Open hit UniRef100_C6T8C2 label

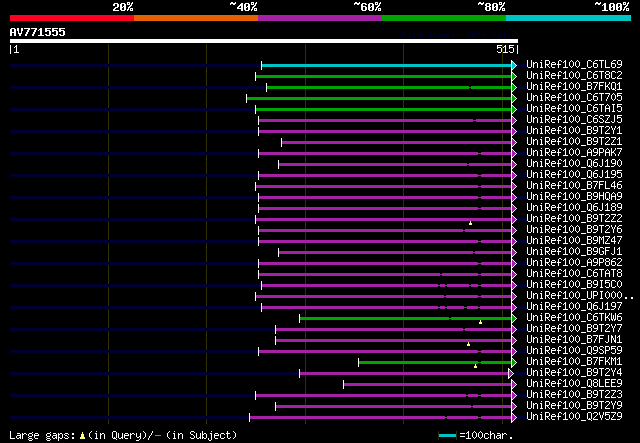pos(574,76)
